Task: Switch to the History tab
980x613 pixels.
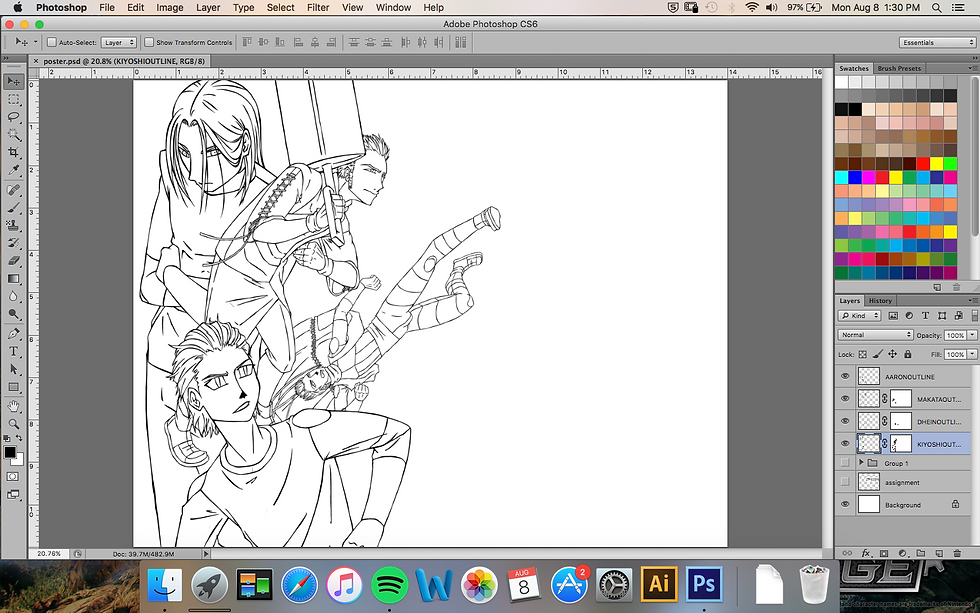Action: (x=880, y=300)
